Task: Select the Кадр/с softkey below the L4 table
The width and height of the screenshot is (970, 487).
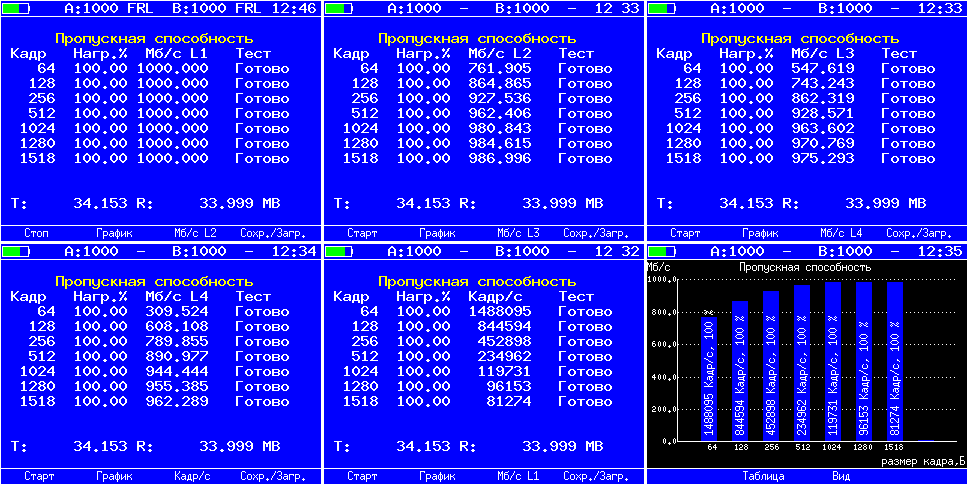Action: (194, 476)
